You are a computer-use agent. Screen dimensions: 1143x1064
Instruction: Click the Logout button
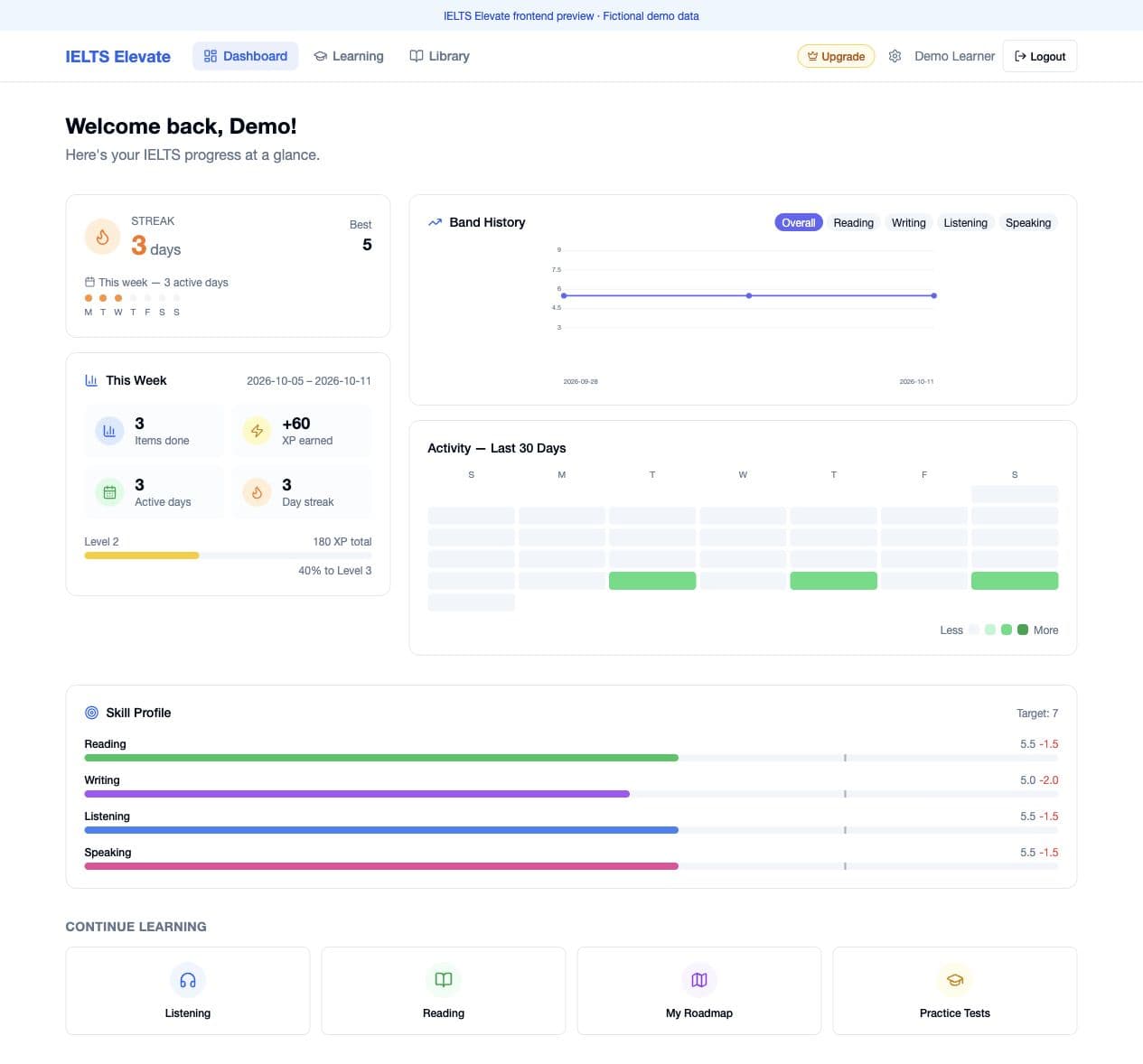point(1040,56)
